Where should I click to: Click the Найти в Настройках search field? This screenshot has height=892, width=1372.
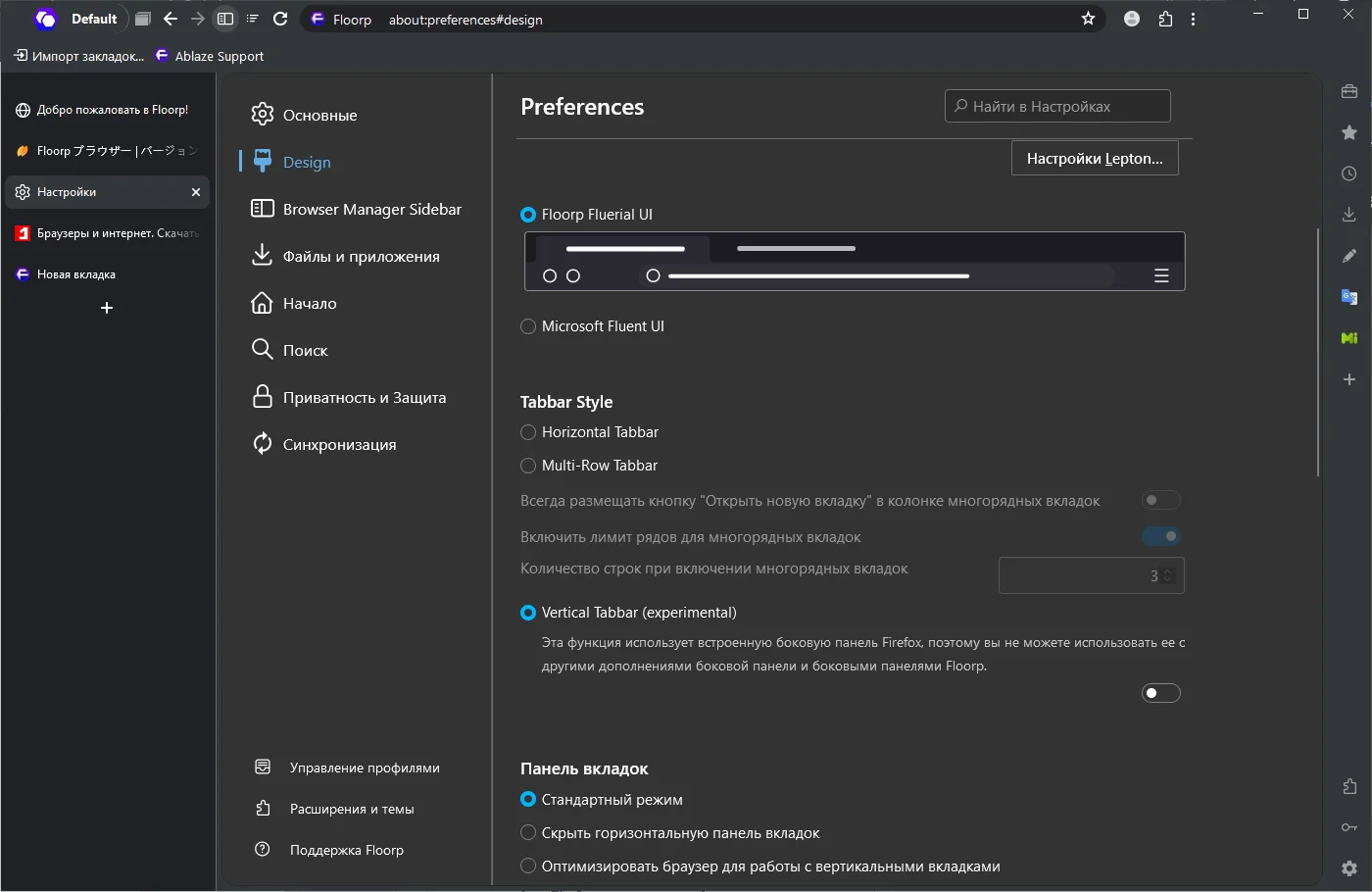point(1058,107)
